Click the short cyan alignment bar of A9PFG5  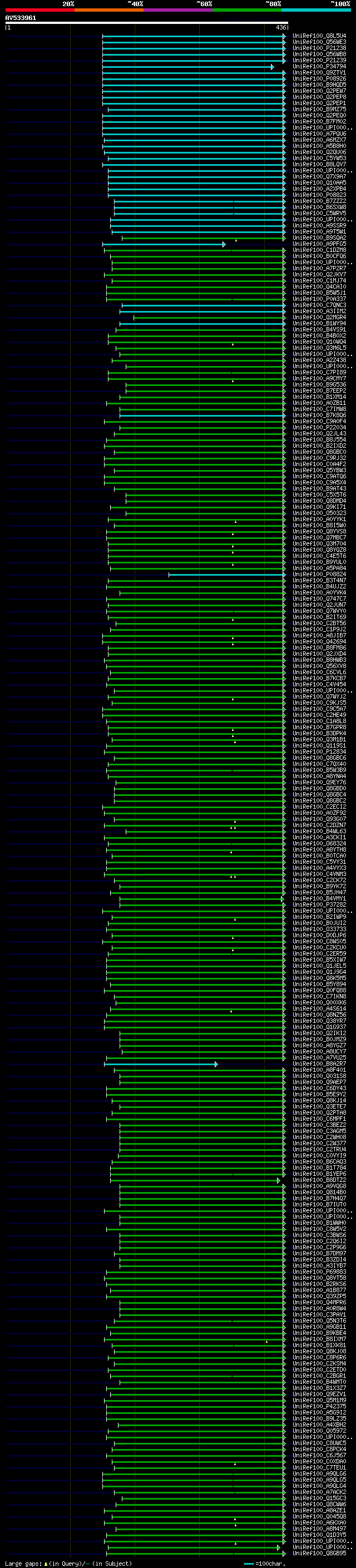(x=164, y=245)
